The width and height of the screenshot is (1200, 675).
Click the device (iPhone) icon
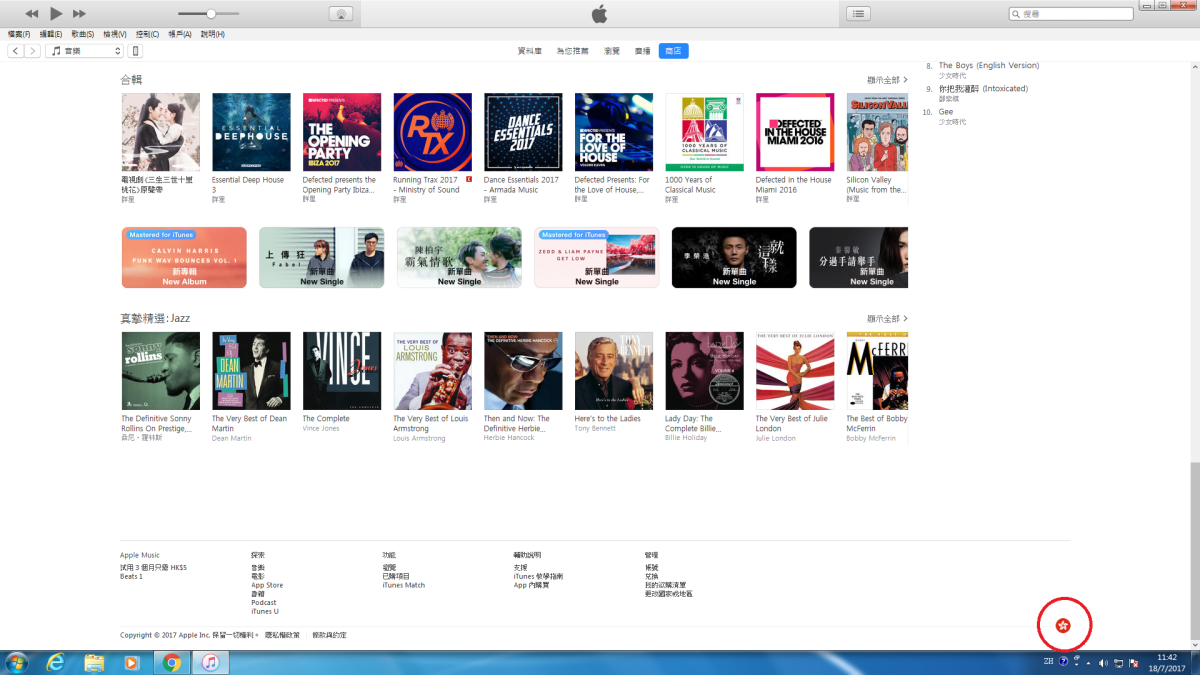pos(136,51)
